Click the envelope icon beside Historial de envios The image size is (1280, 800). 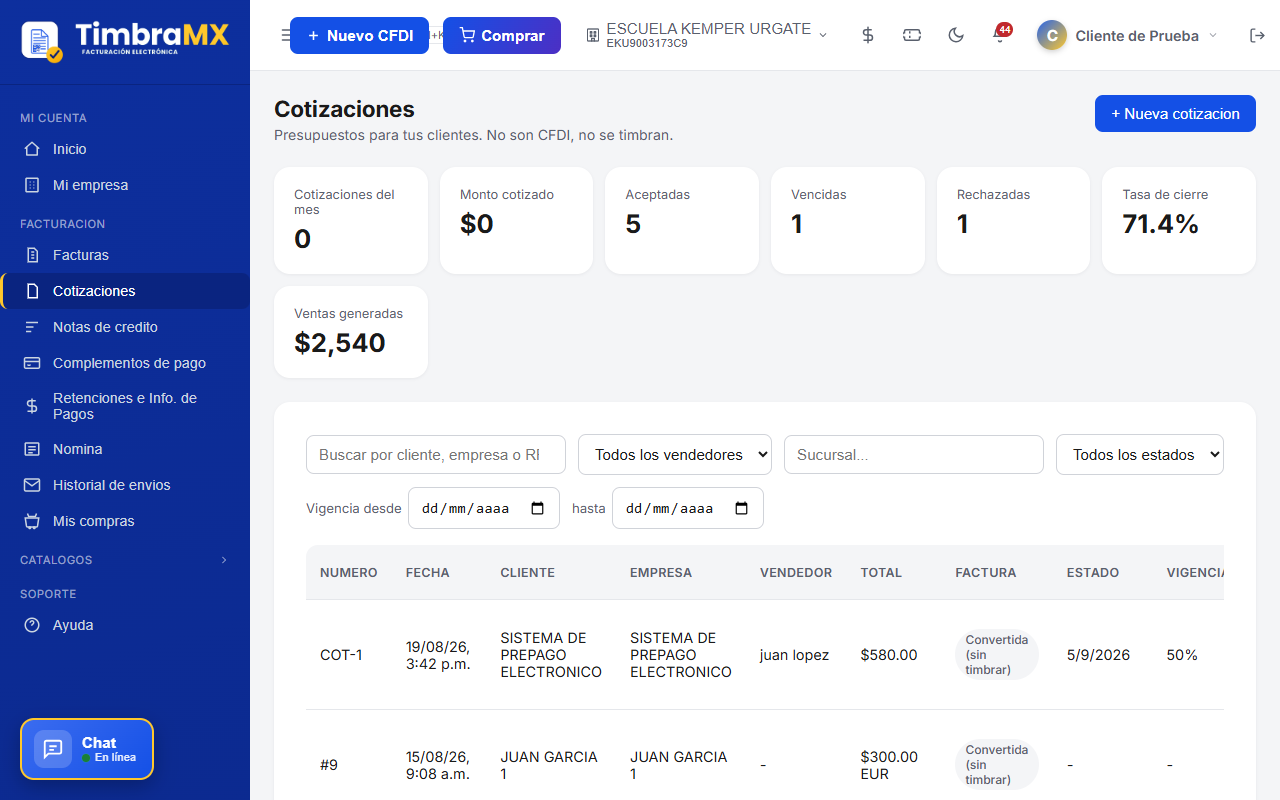point(32,485)
